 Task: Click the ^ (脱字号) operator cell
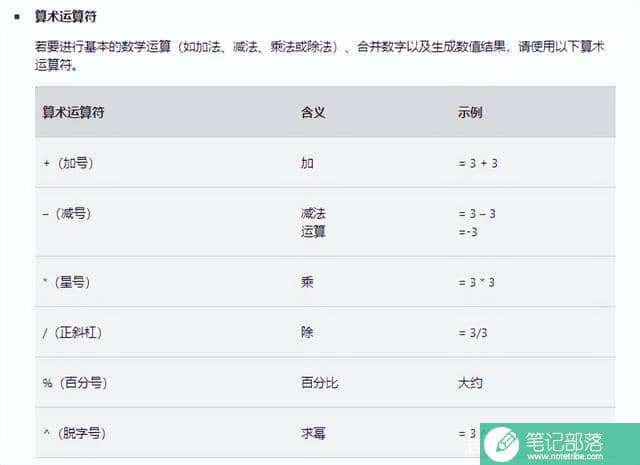pyautogui.click(x=74, y=433)
